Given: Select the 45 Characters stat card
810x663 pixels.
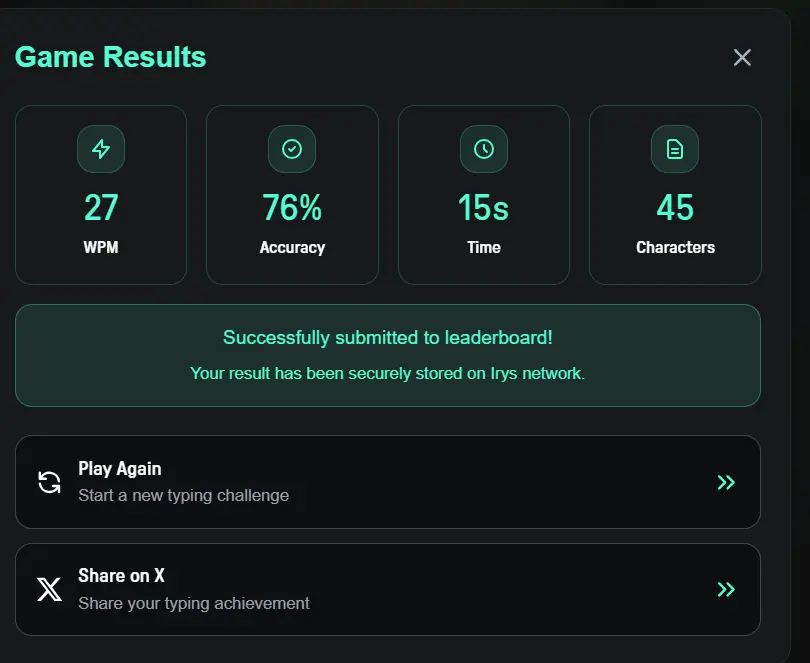Looking at the screenshot, I should coord(675,195).
